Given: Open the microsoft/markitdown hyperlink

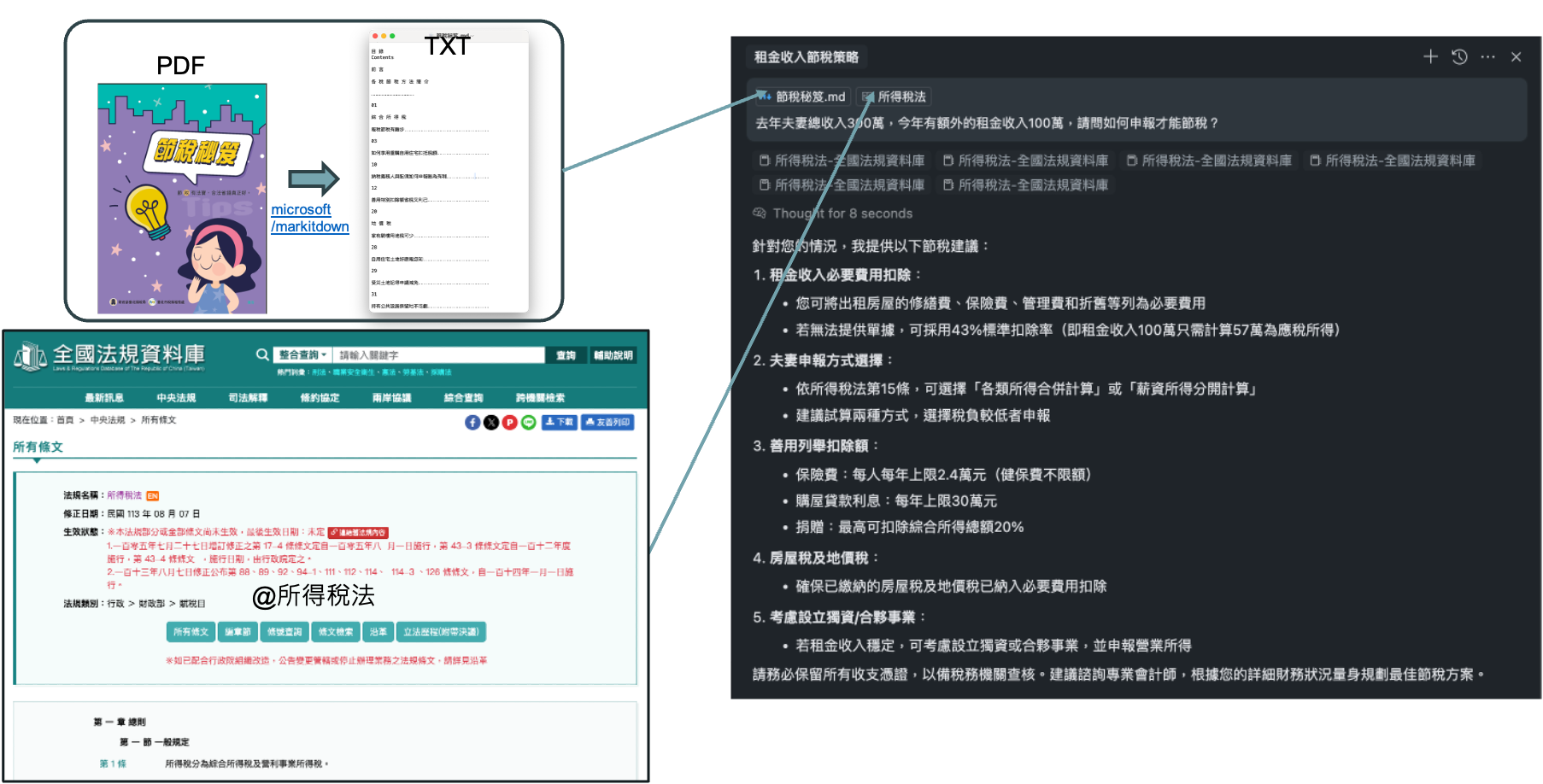Looking at the screenshot, I should [309, 218].
